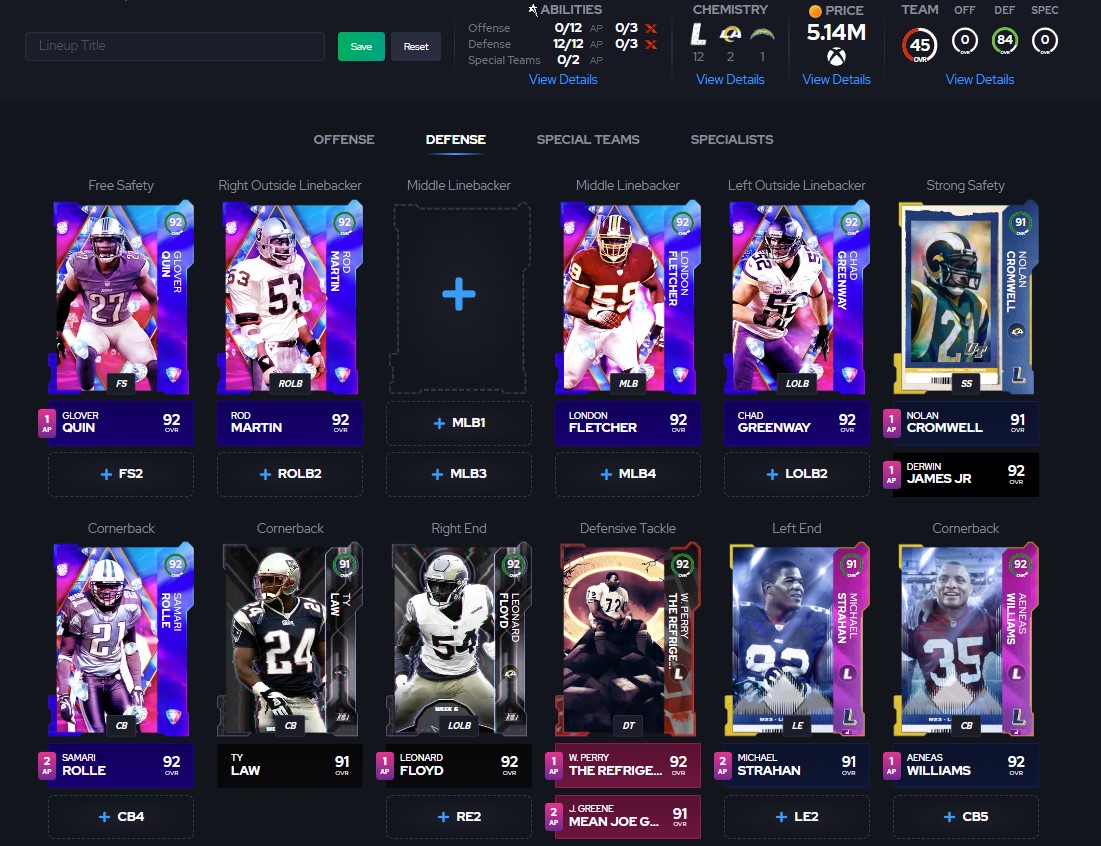Click the DEF rating circle showing 84
The image size is (1101, 846).
pyautogui.click(x=1005, y=41)
